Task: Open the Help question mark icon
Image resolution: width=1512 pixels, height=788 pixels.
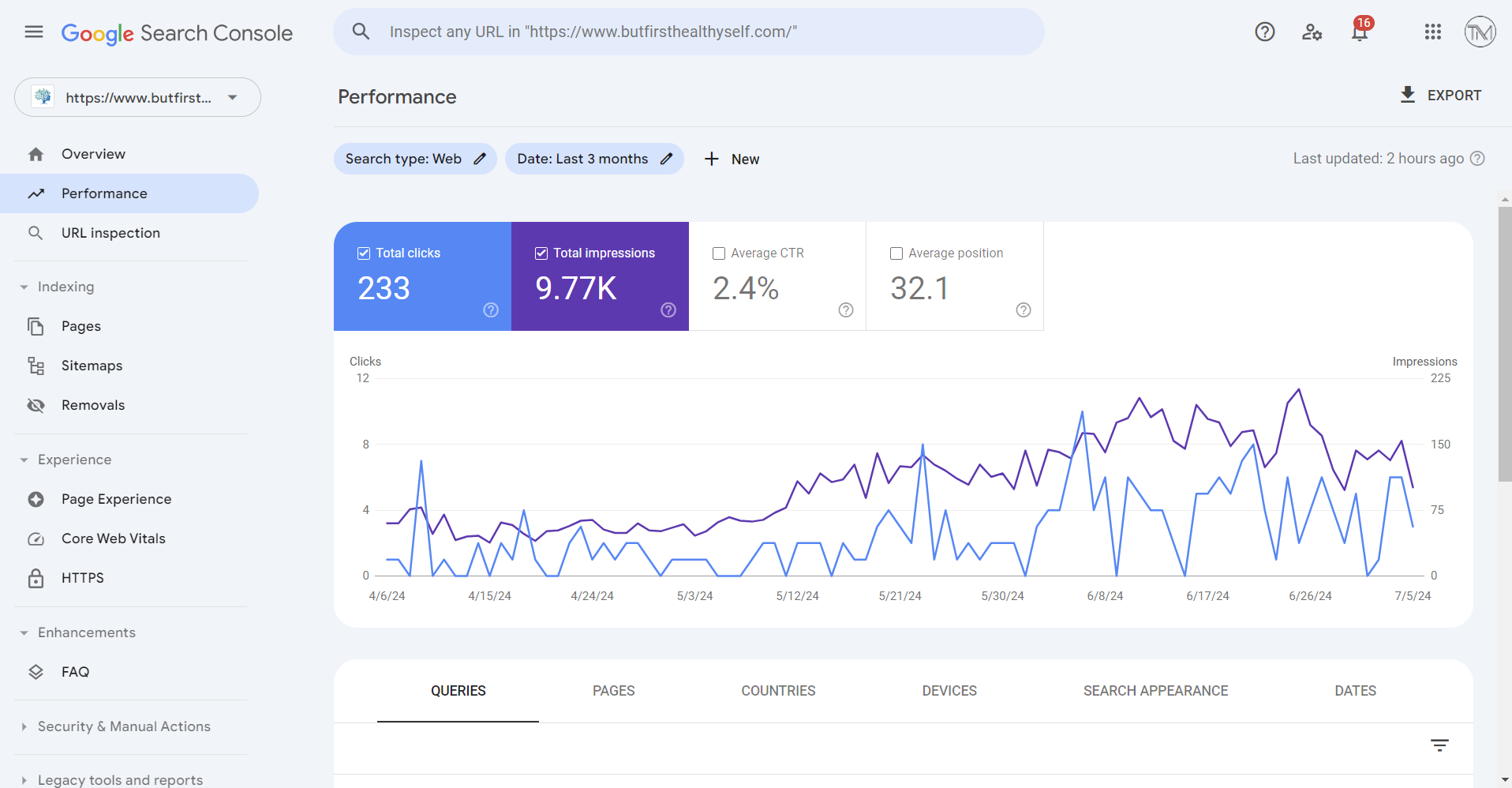Action: pos(1265,32)
